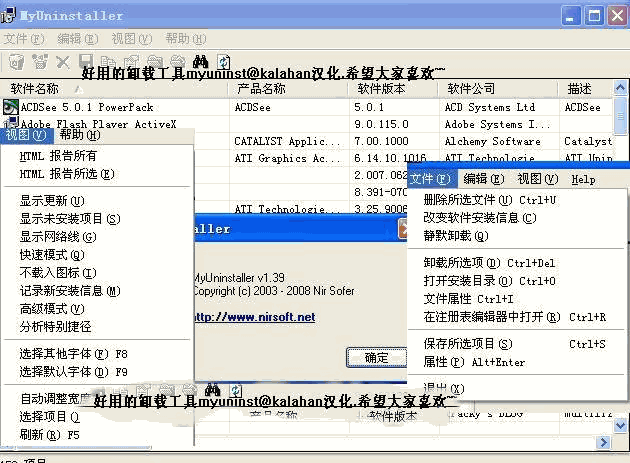Click the properties icon after the copy icon
The height and width of the screenshot is (463, 630).
coord(131,61)
